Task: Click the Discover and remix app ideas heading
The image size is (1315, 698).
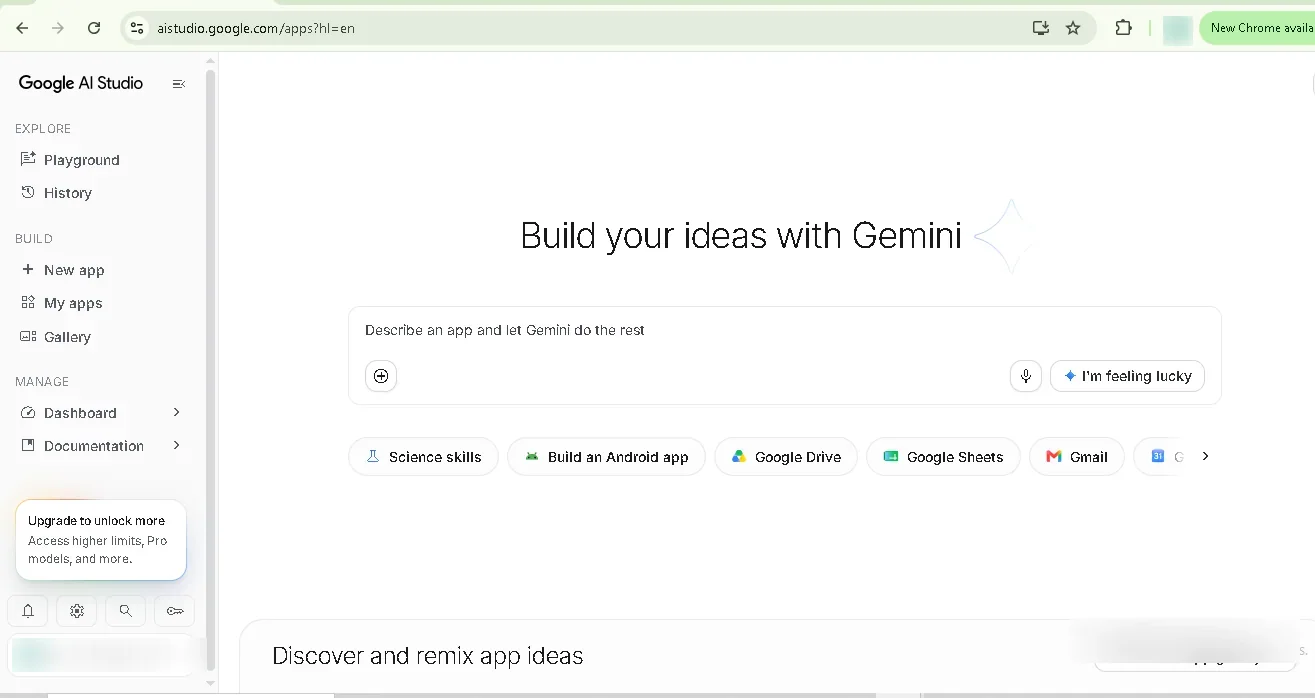Action: coord(428,656)
